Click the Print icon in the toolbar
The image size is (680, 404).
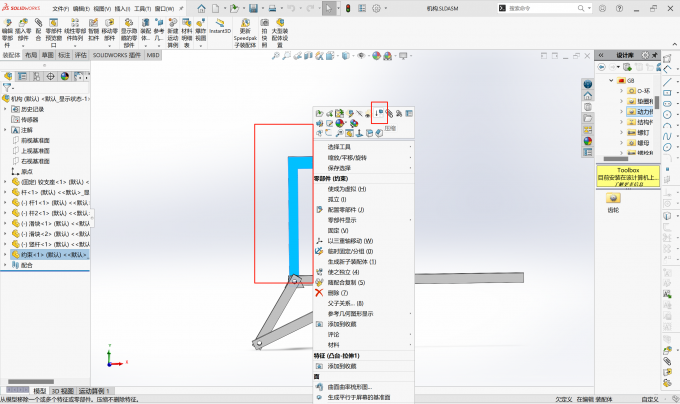pos(272,8)
